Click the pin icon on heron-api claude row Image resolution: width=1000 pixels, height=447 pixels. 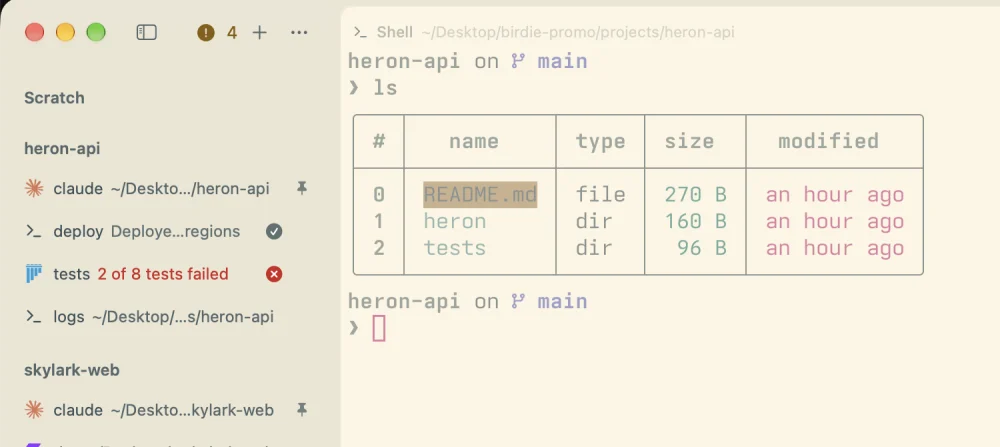[x=302, y=188]
